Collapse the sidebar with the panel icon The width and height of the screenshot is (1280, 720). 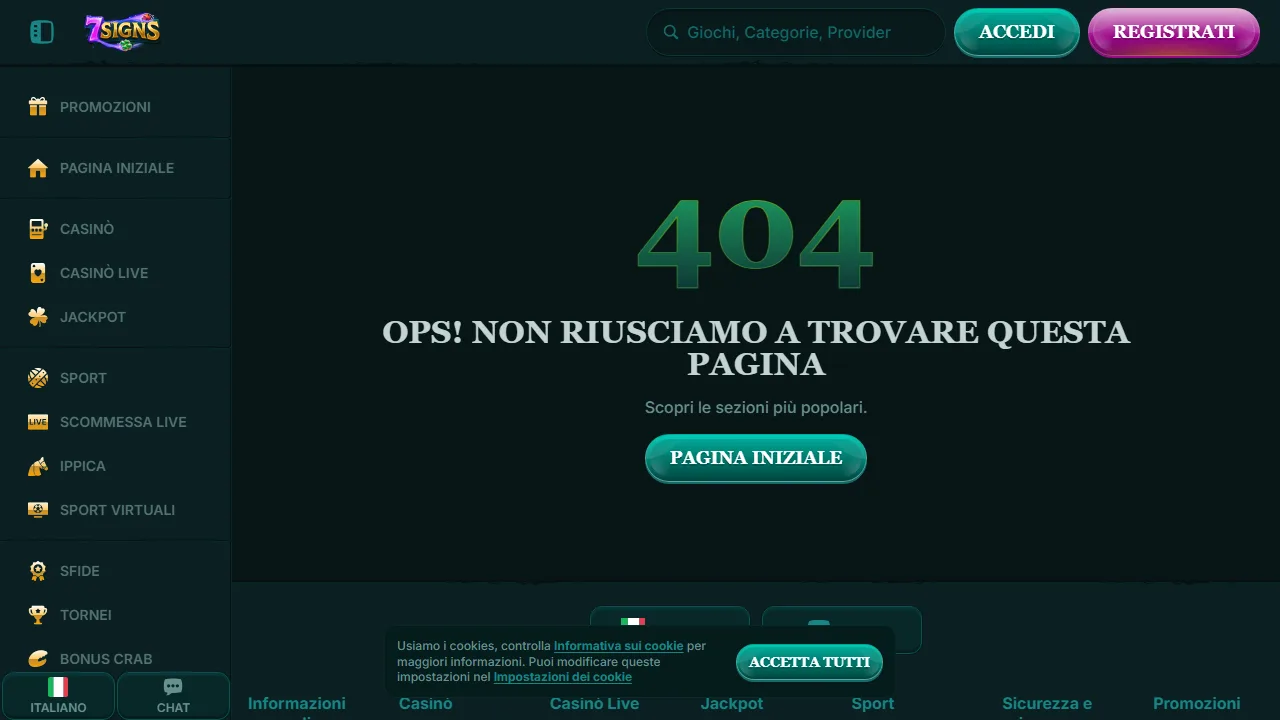coord(42,32)
